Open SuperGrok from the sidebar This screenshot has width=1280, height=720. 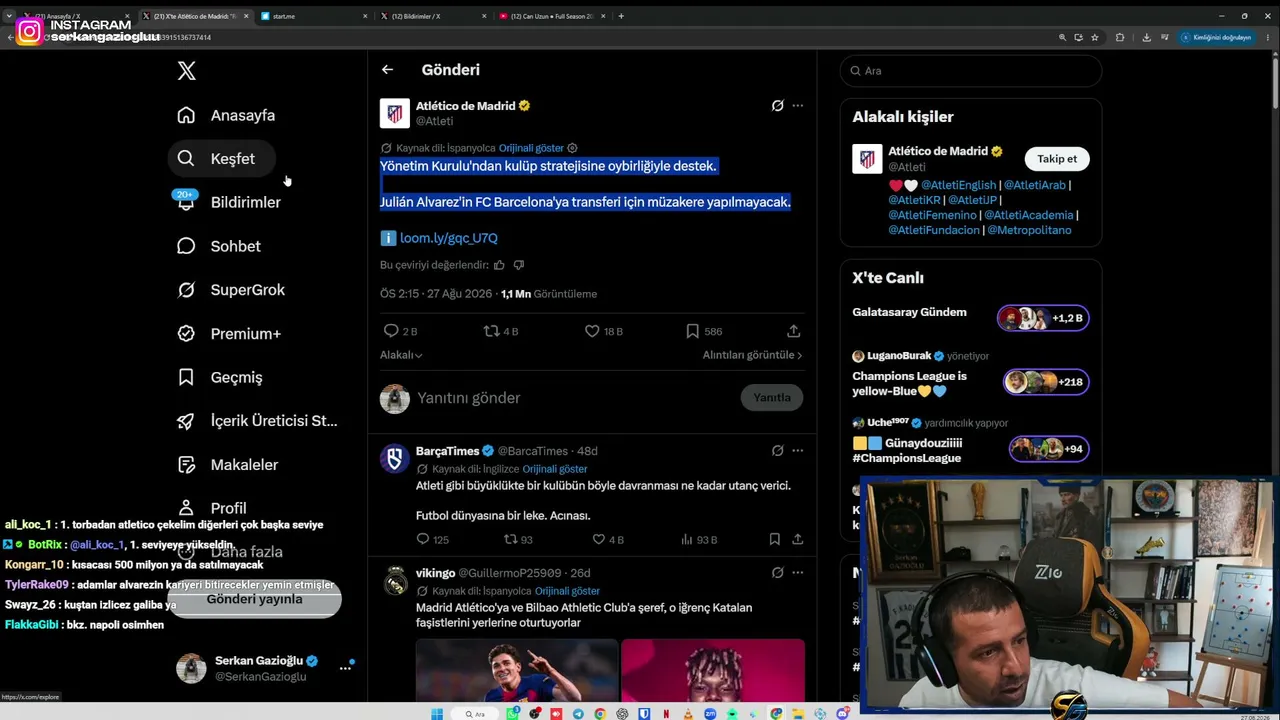point(231,290)
